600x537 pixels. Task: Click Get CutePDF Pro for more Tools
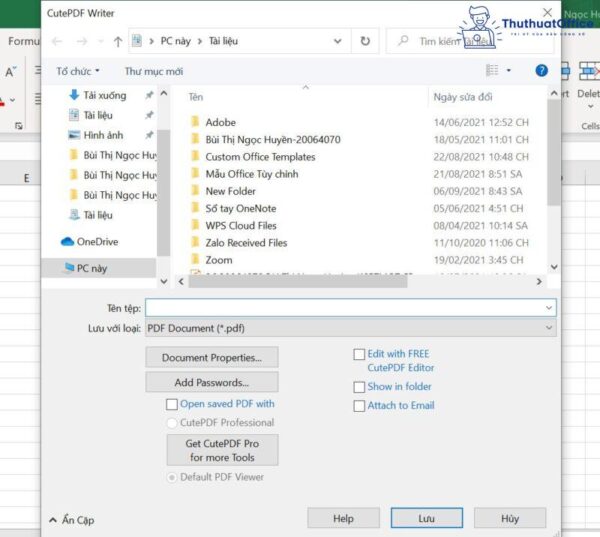[x=222, y=450]
